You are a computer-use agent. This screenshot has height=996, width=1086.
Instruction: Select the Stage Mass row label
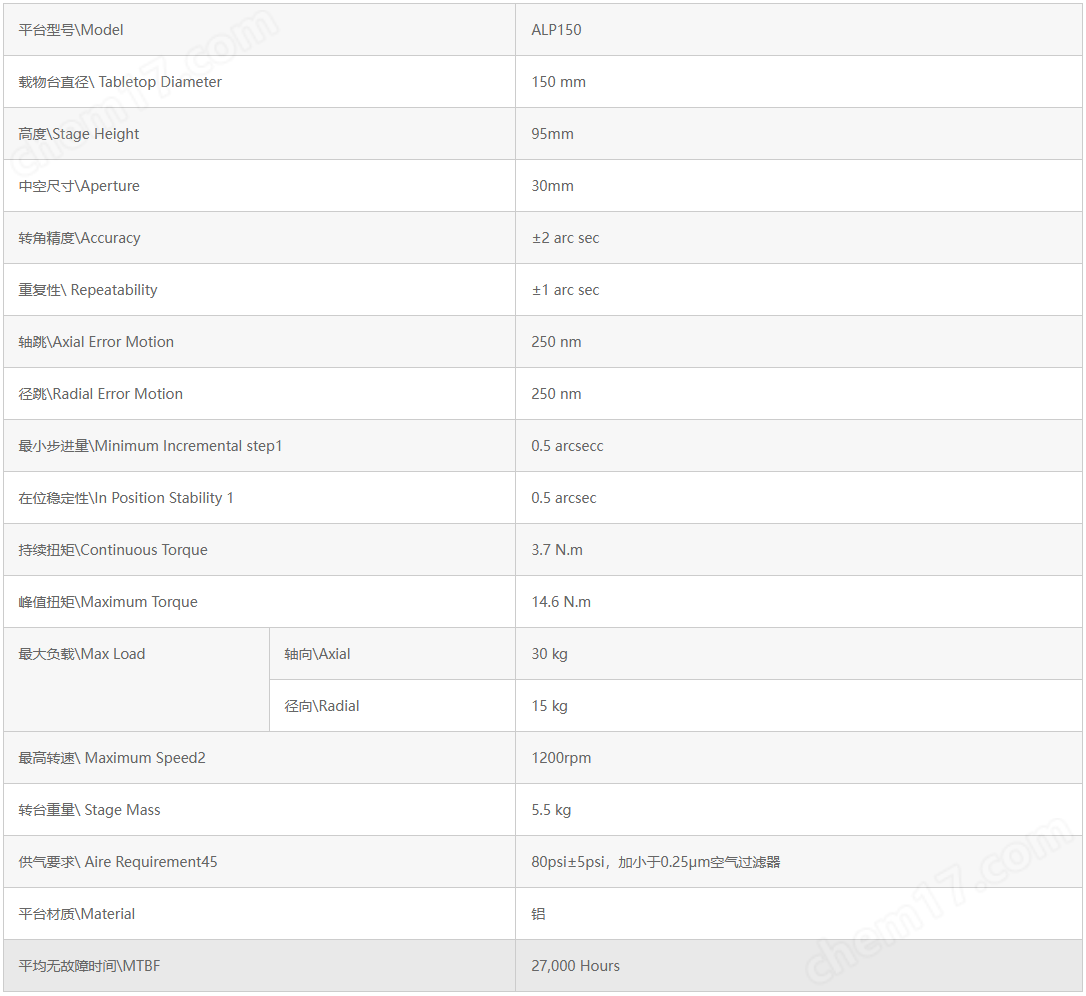tap(260, 810)
